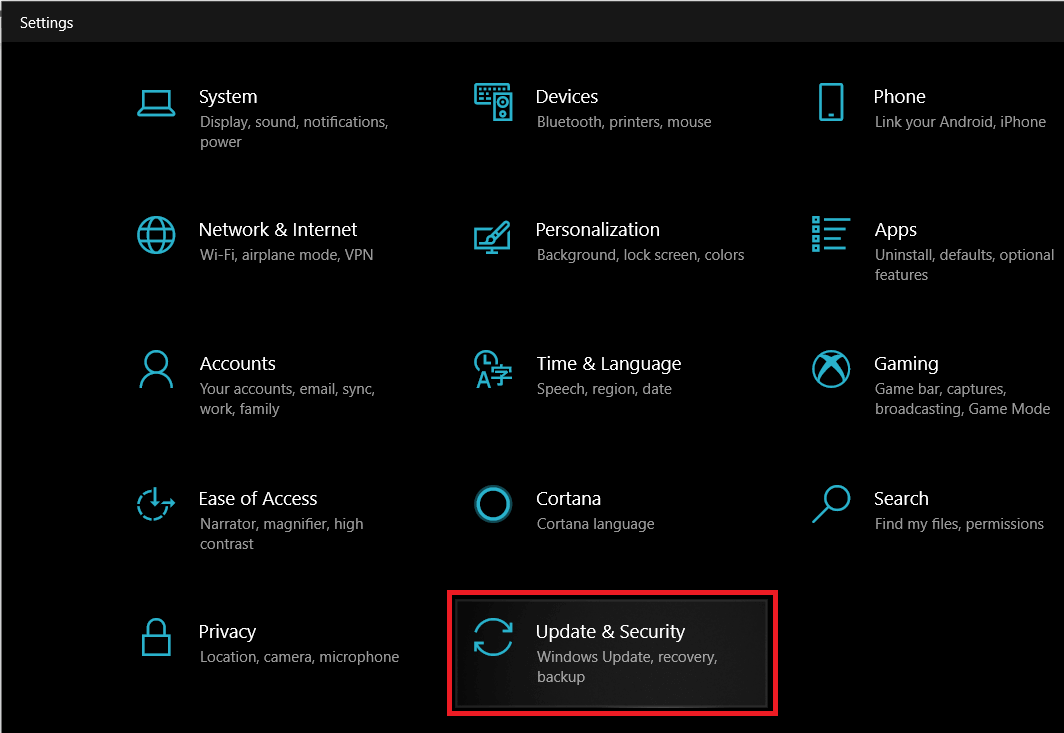The image size is (1064, 733).
Task: Click the Search magnifier icon
Action: click(x=831, y=504)
